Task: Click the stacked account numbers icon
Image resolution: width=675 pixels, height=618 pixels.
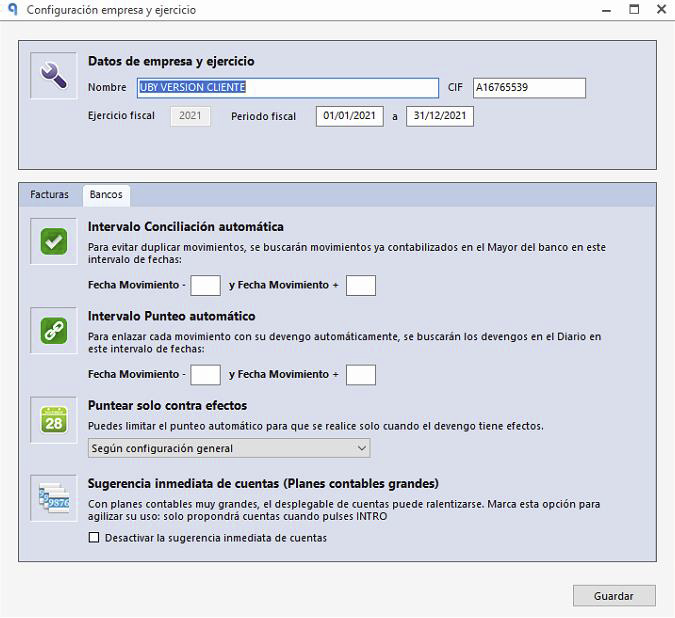Action: pyautogui.click(x=54, y=498)
